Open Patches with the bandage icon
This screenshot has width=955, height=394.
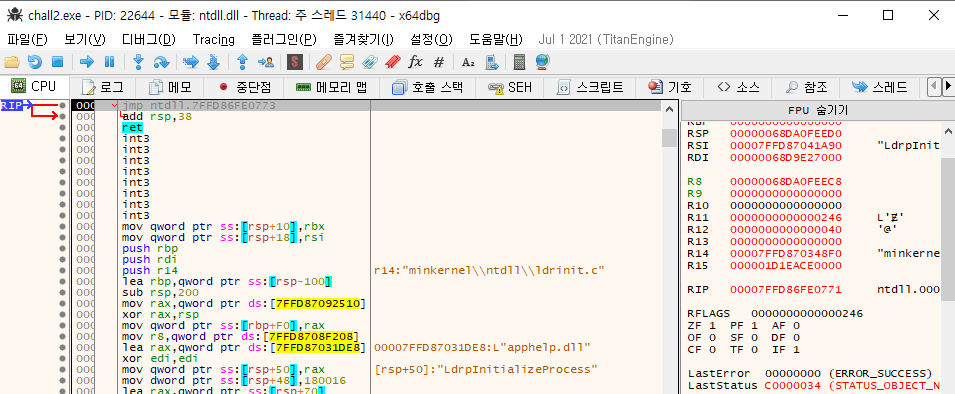pos(325,62)
